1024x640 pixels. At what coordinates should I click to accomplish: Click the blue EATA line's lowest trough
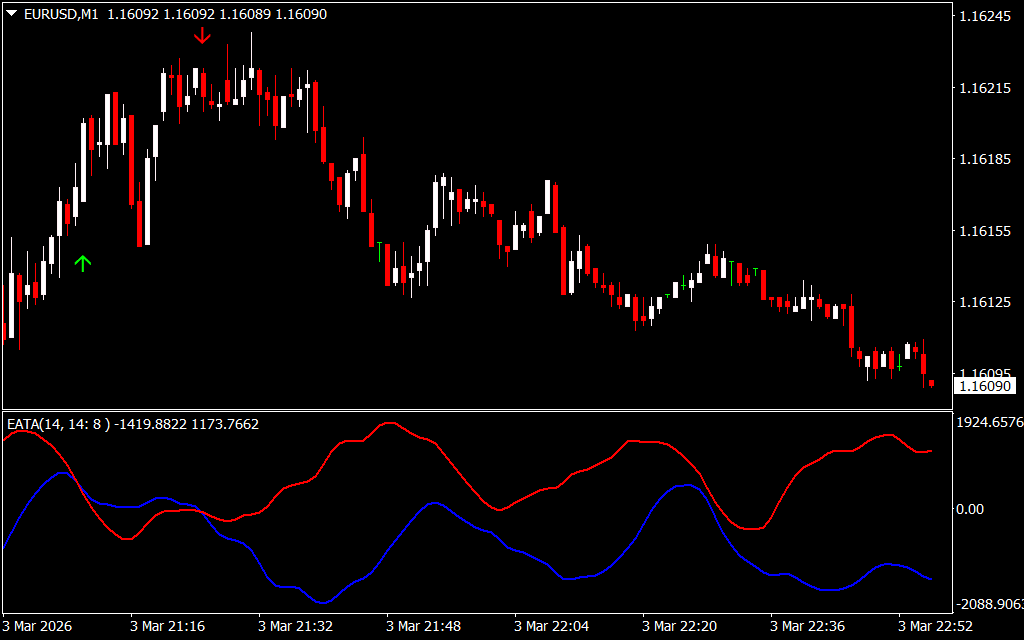point(322,602)
